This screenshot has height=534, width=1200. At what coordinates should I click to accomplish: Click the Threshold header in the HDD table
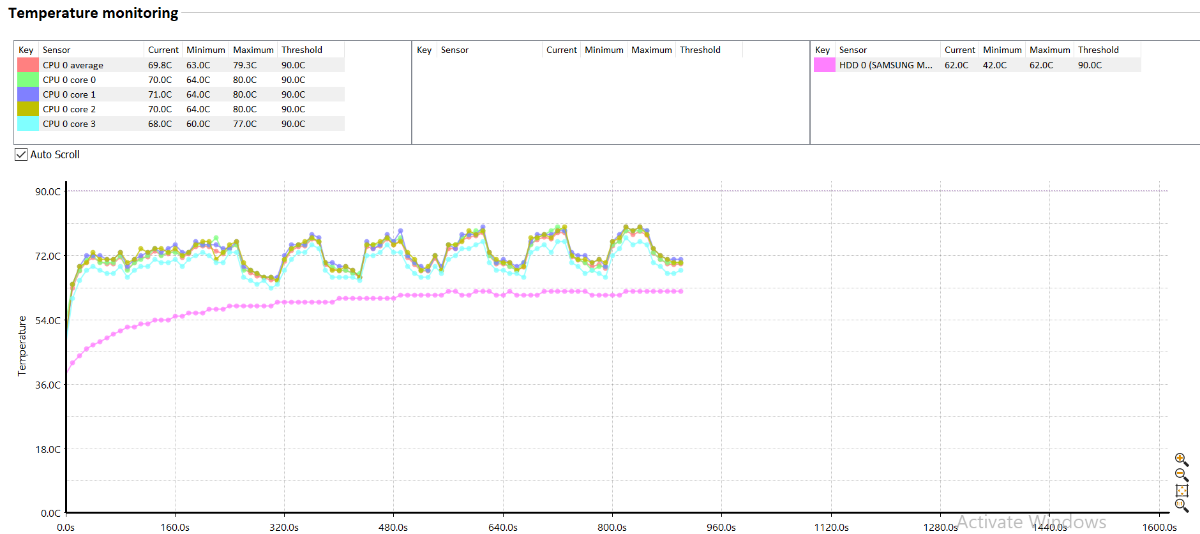(1098, 50)
